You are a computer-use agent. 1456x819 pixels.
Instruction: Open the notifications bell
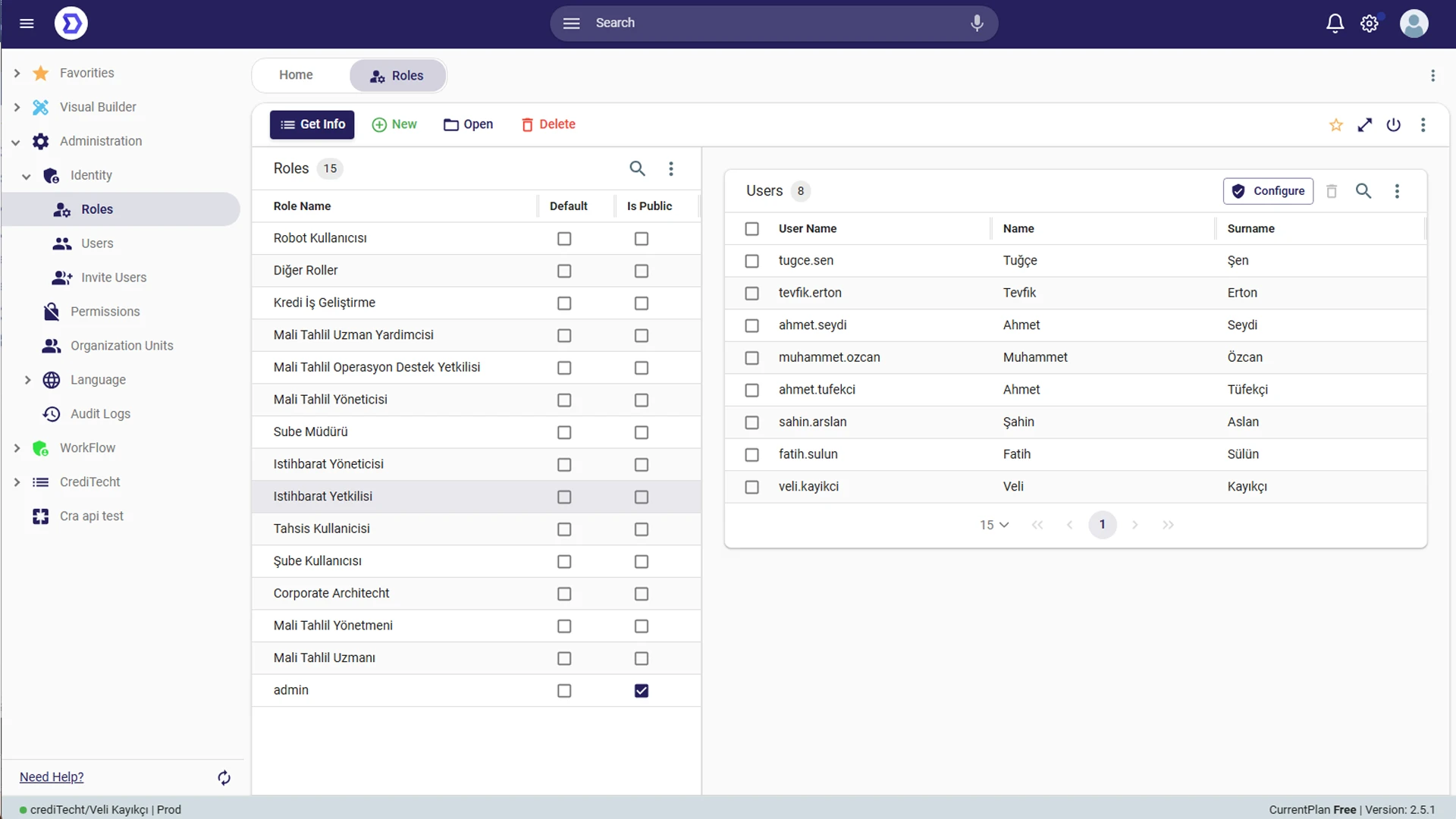1335,24
